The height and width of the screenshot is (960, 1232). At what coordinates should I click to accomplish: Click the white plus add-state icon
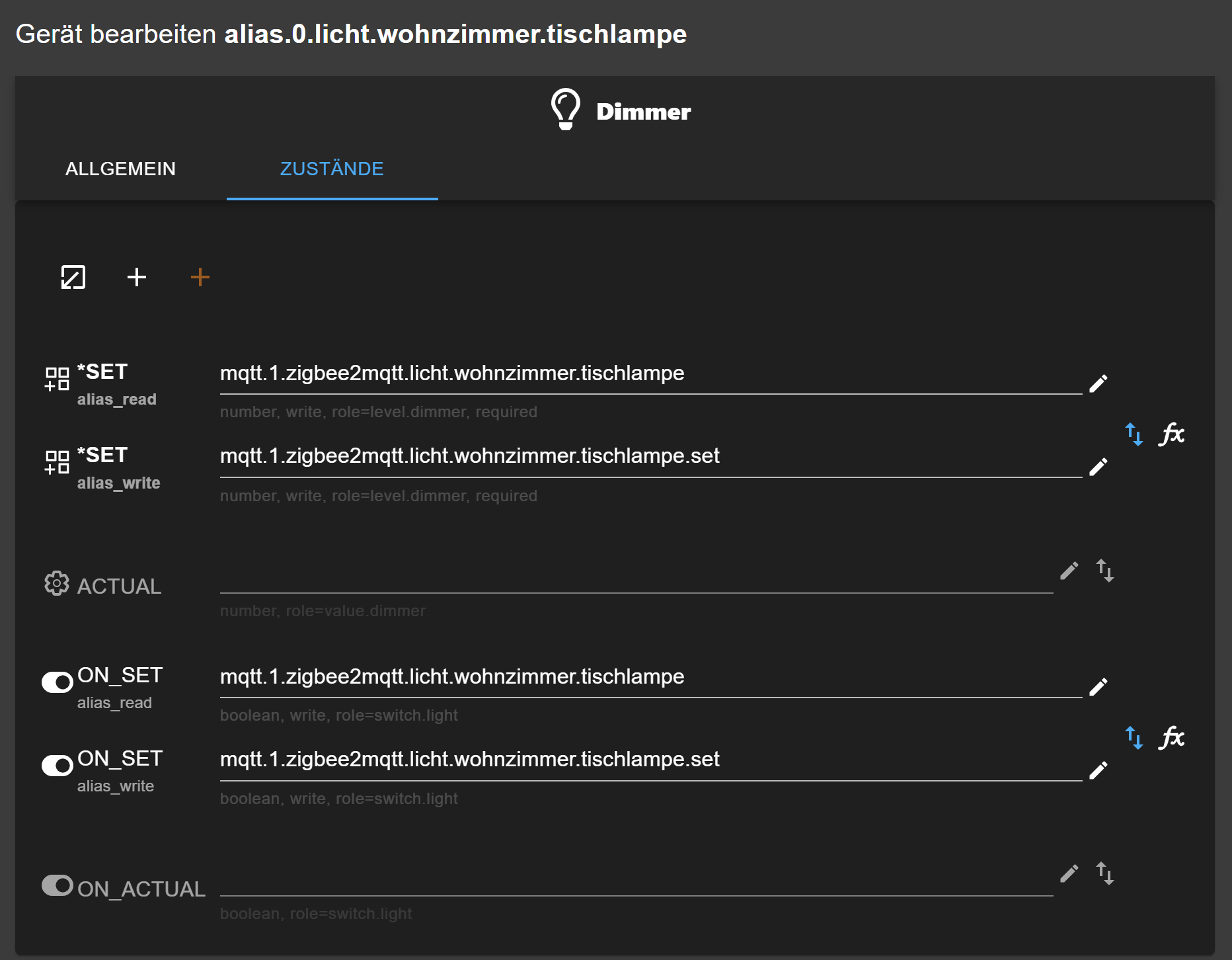137,277
